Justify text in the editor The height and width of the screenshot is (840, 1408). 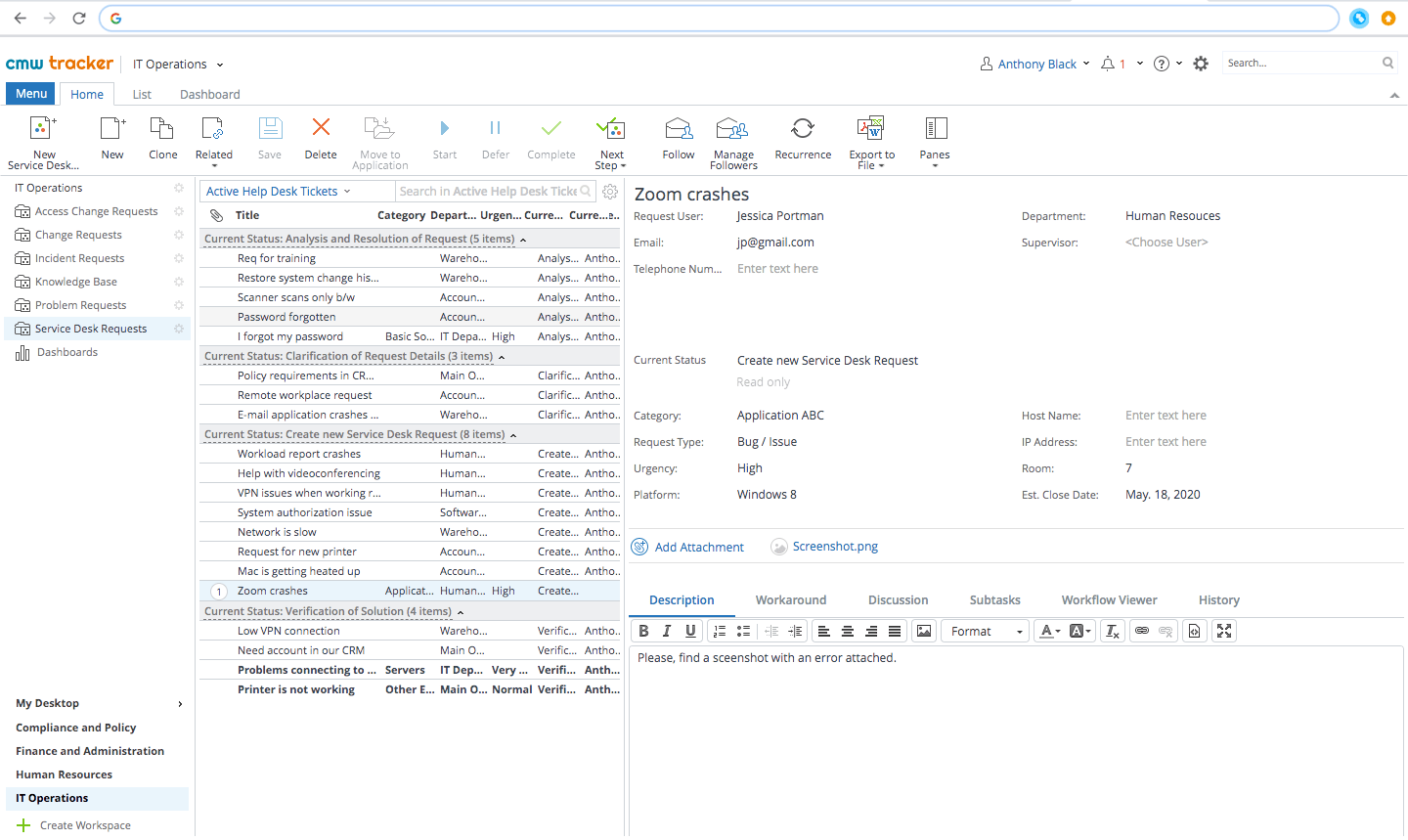pyautogui.click(x=895, y=631)
